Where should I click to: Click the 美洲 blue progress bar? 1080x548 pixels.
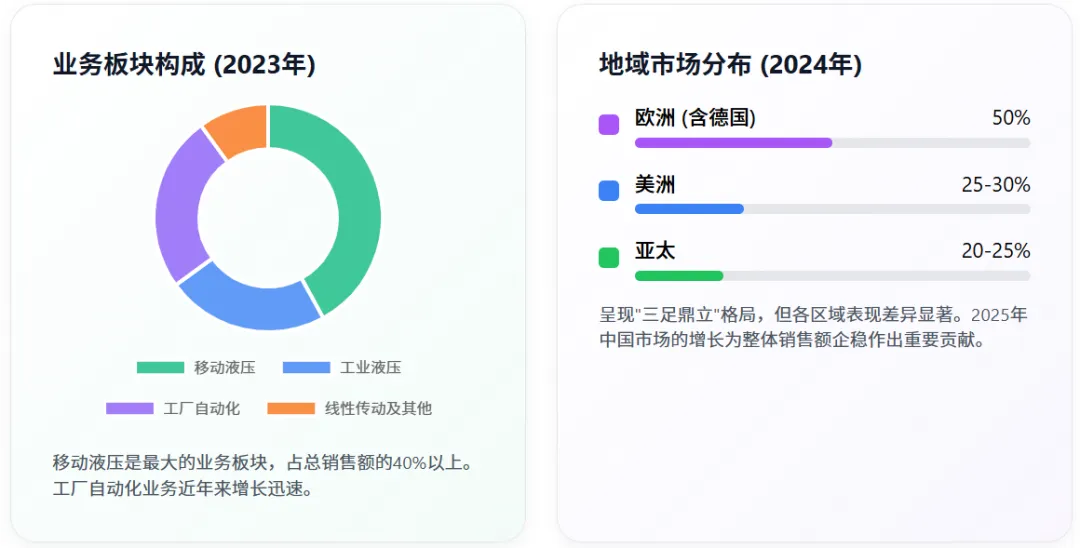coord(689,209)
